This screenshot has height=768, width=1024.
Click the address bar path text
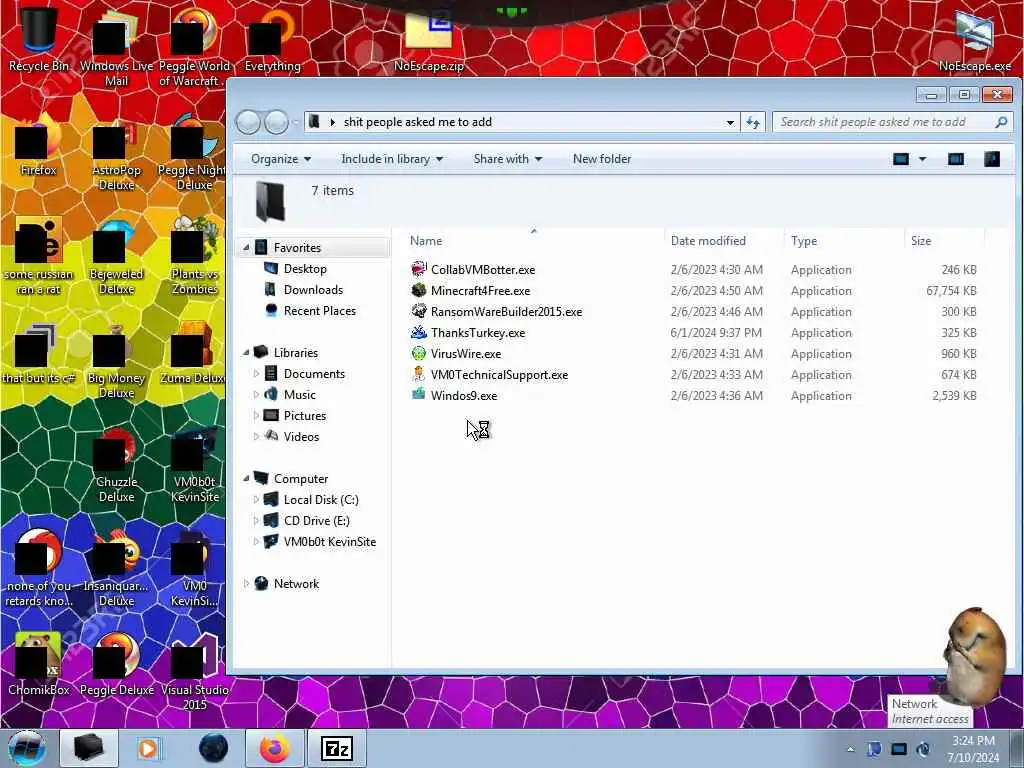coord(417,122)
